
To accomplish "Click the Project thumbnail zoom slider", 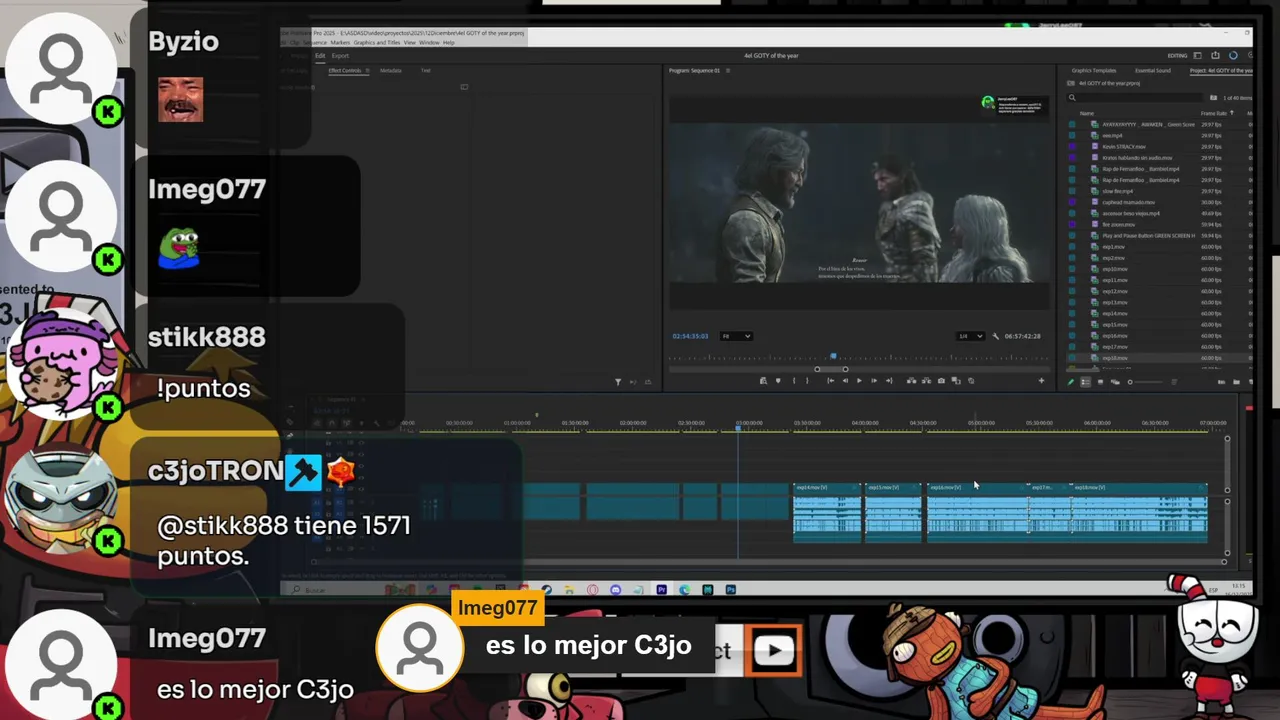I will [x=1148, y=382].
